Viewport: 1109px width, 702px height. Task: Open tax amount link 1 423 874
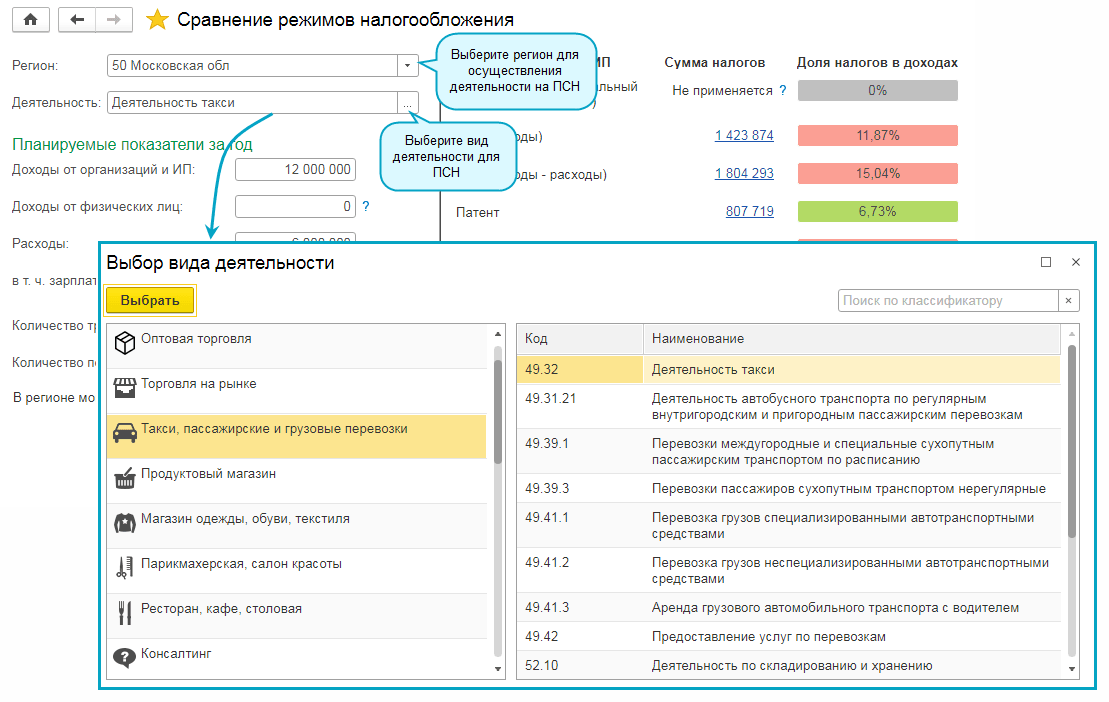pyautogui.click(x=744, y=135)
